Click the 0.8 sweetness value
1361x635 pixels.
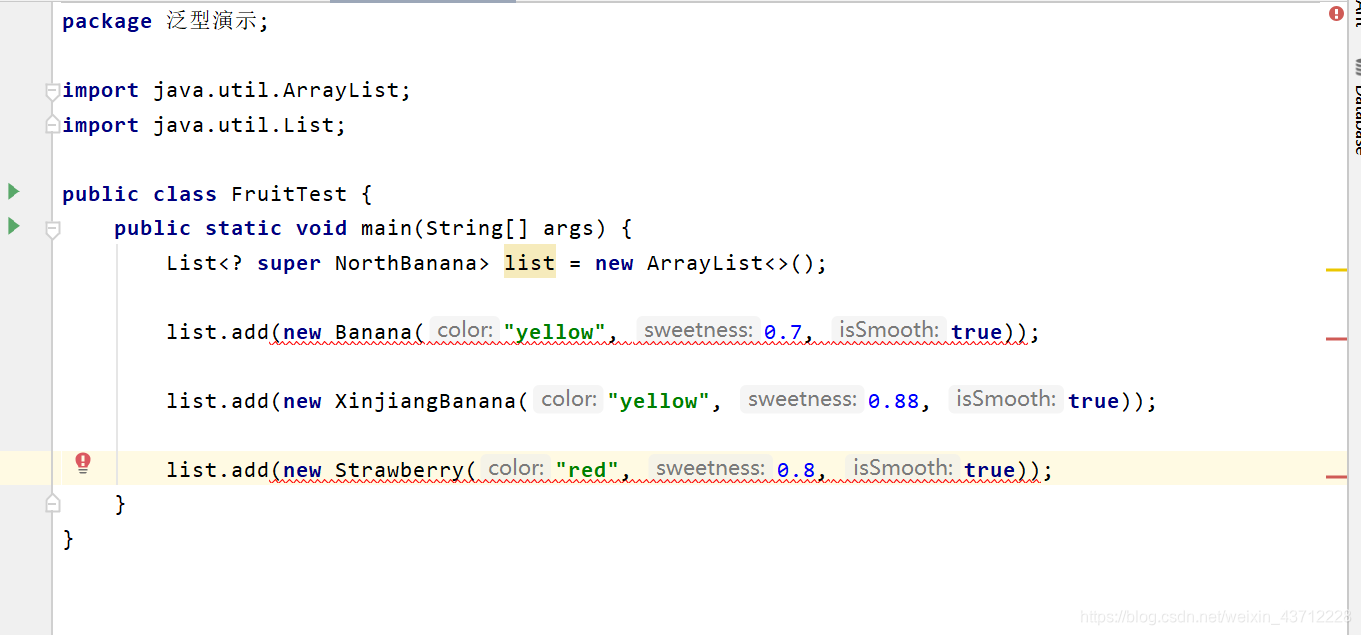pos(796,470)
